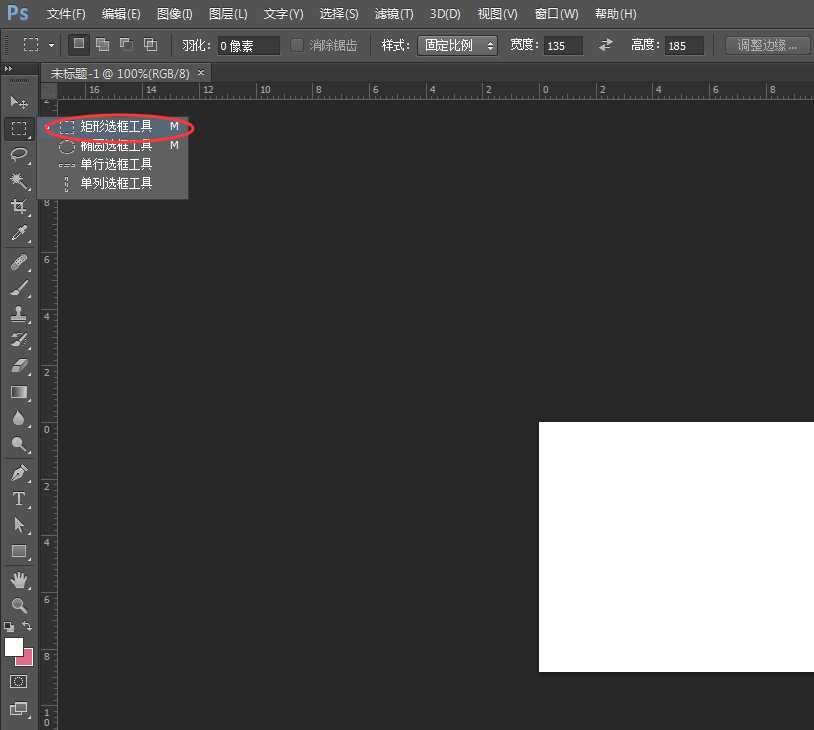Open the tool preset picker arrow
The height and width of the screenshot is (730, 814).
click(x=52, y=45)
